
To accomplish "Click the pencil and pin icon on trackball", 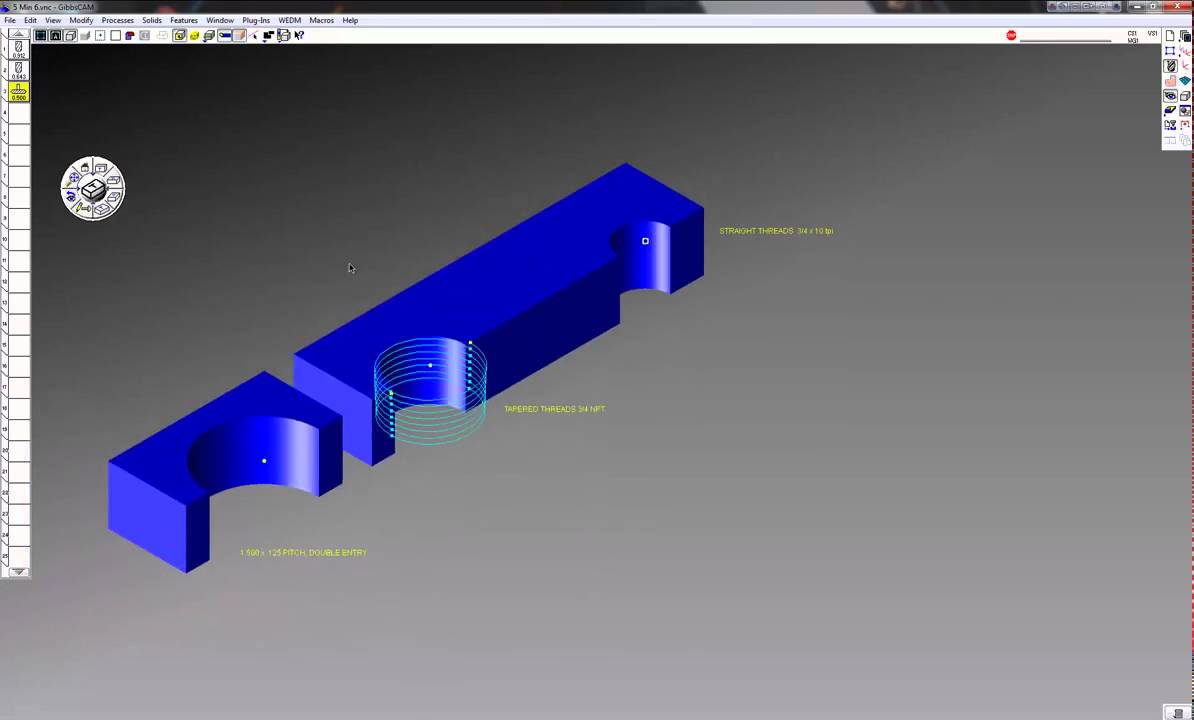I will tap(83, 207).
